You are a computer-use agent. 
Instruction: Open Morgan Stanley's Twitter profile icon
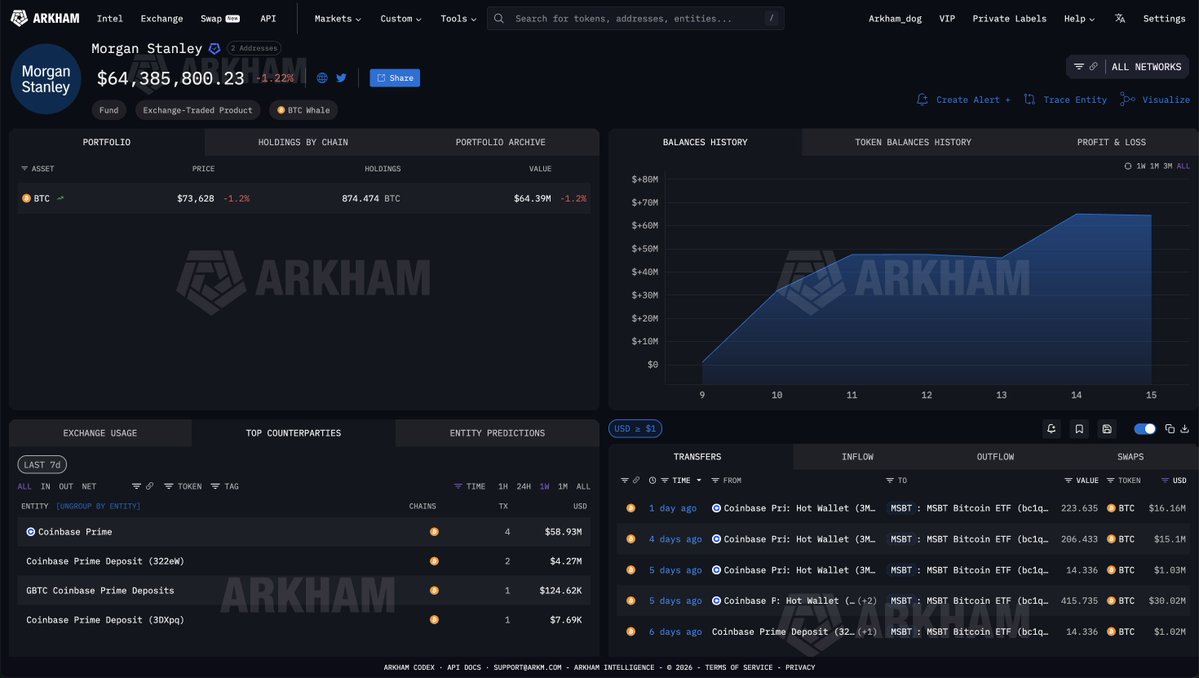pyautogui.click(x=341, y=78)
